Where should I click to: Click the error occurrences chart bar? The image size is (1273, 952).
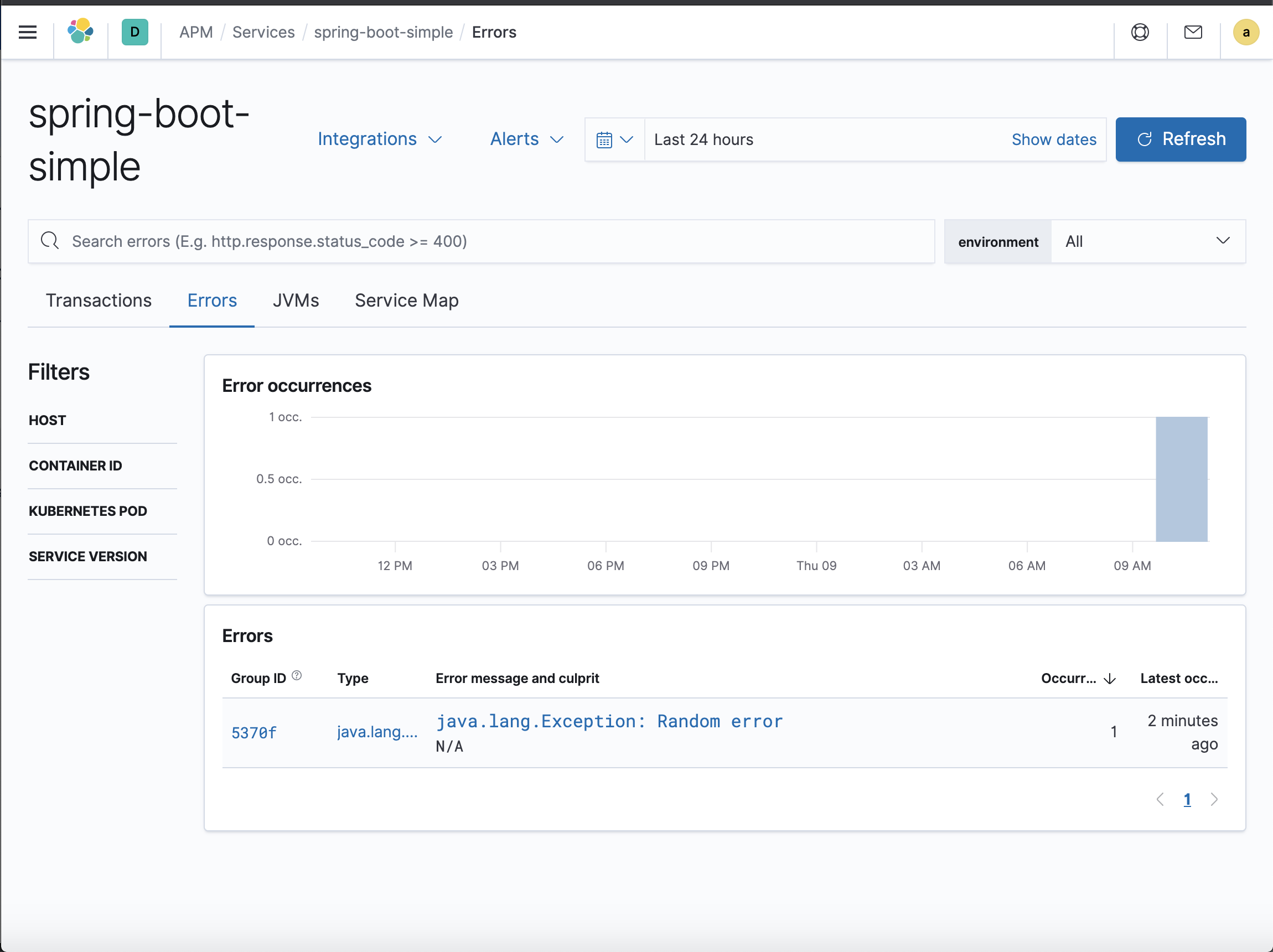coord(1182,479)
